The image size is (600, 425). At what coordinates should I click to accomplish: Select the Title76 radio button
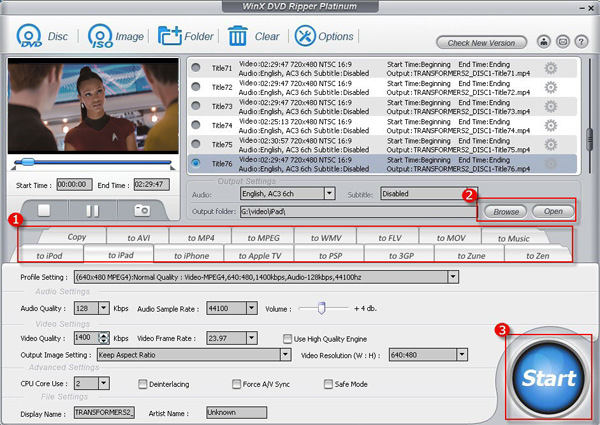pyautogui.click(x=196, y=163)
